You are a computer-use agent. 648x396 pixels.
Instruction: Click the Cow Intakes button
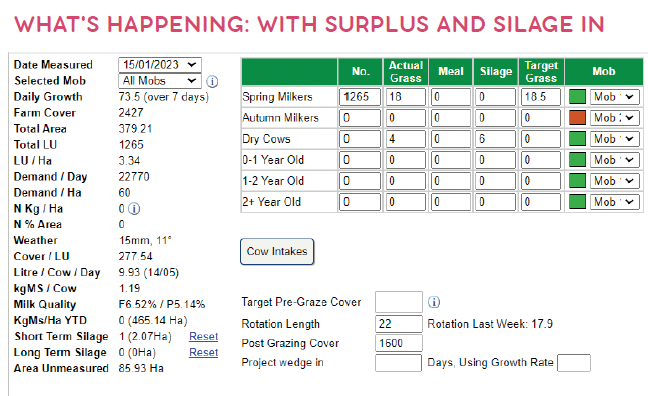277,251
